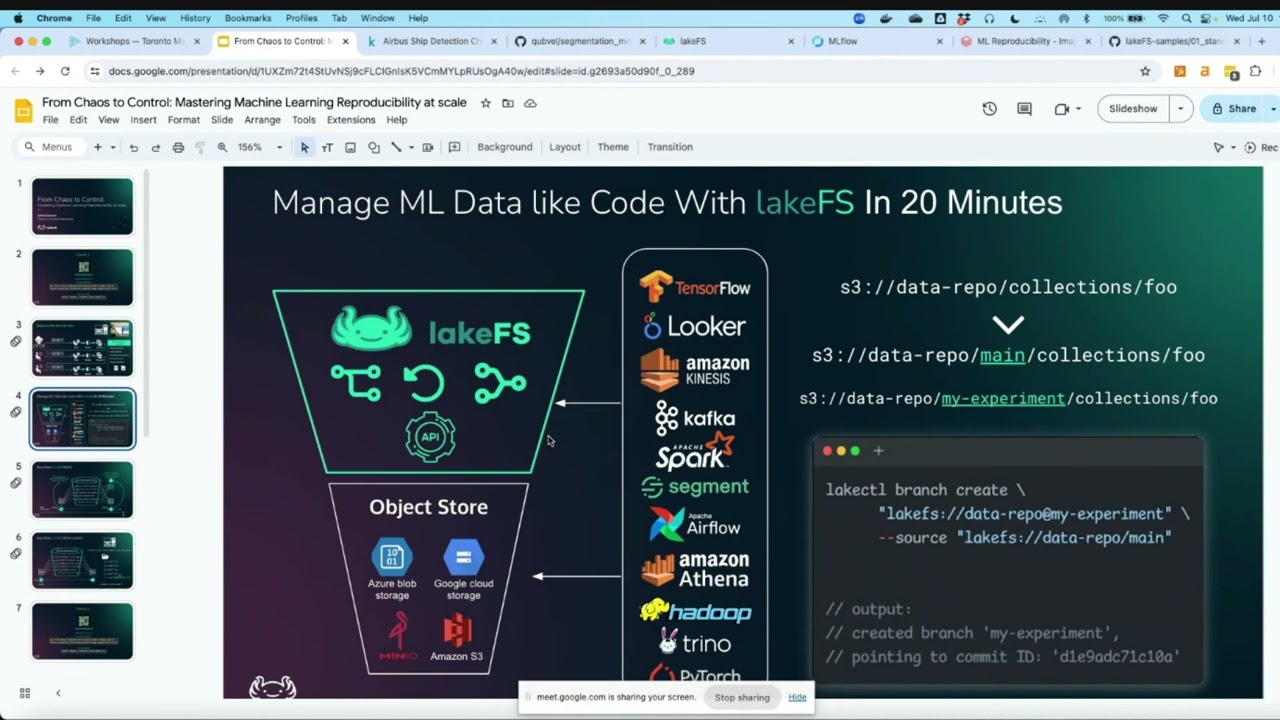The height and width of the screenshot is (720, 1280).
Task: Click Stop sharing in the Meet bar
Action: pyautogui.click(x=742, y=697)
